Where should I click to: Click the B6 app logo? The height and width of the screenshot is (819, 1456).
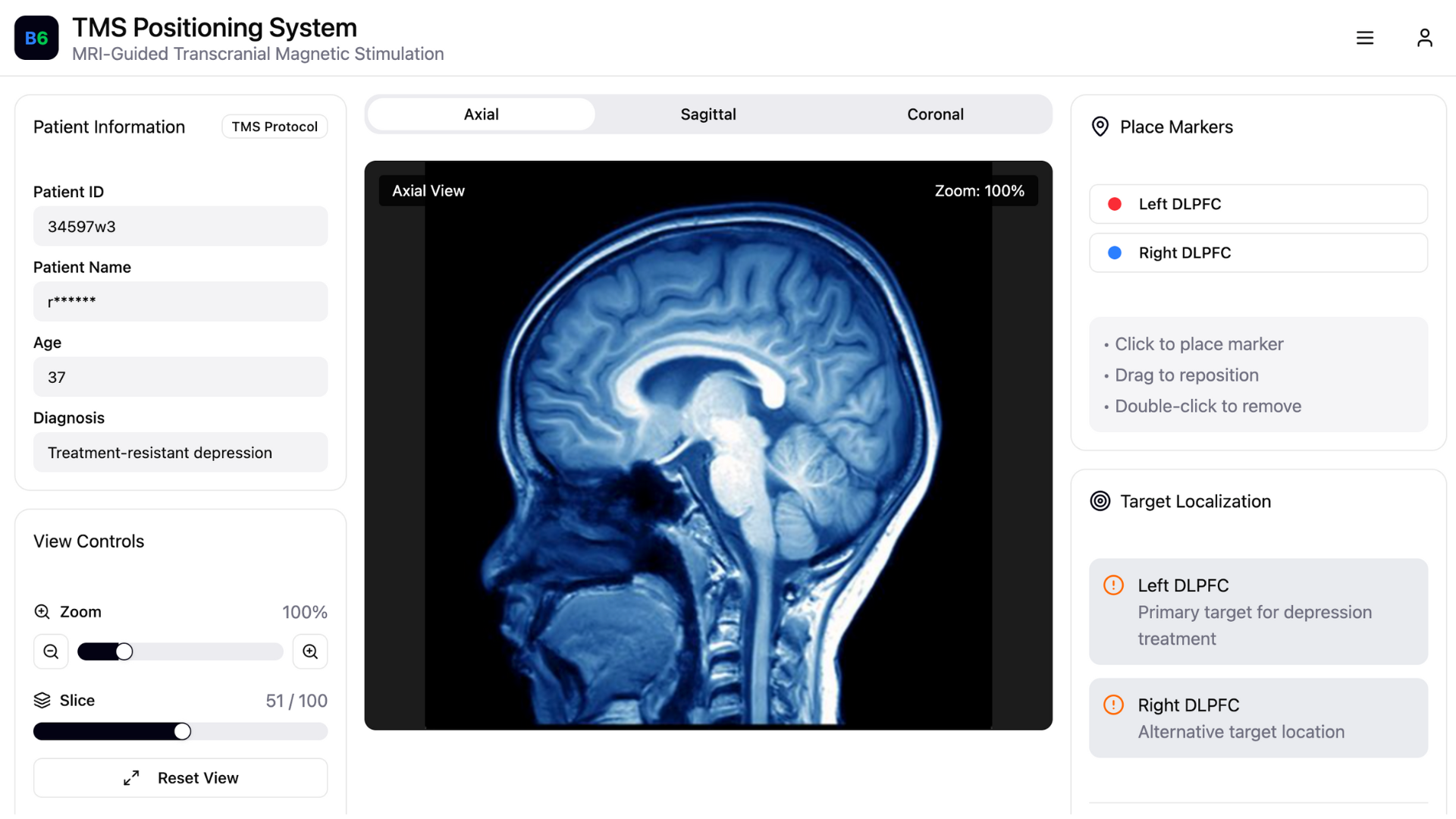(36, 38)
